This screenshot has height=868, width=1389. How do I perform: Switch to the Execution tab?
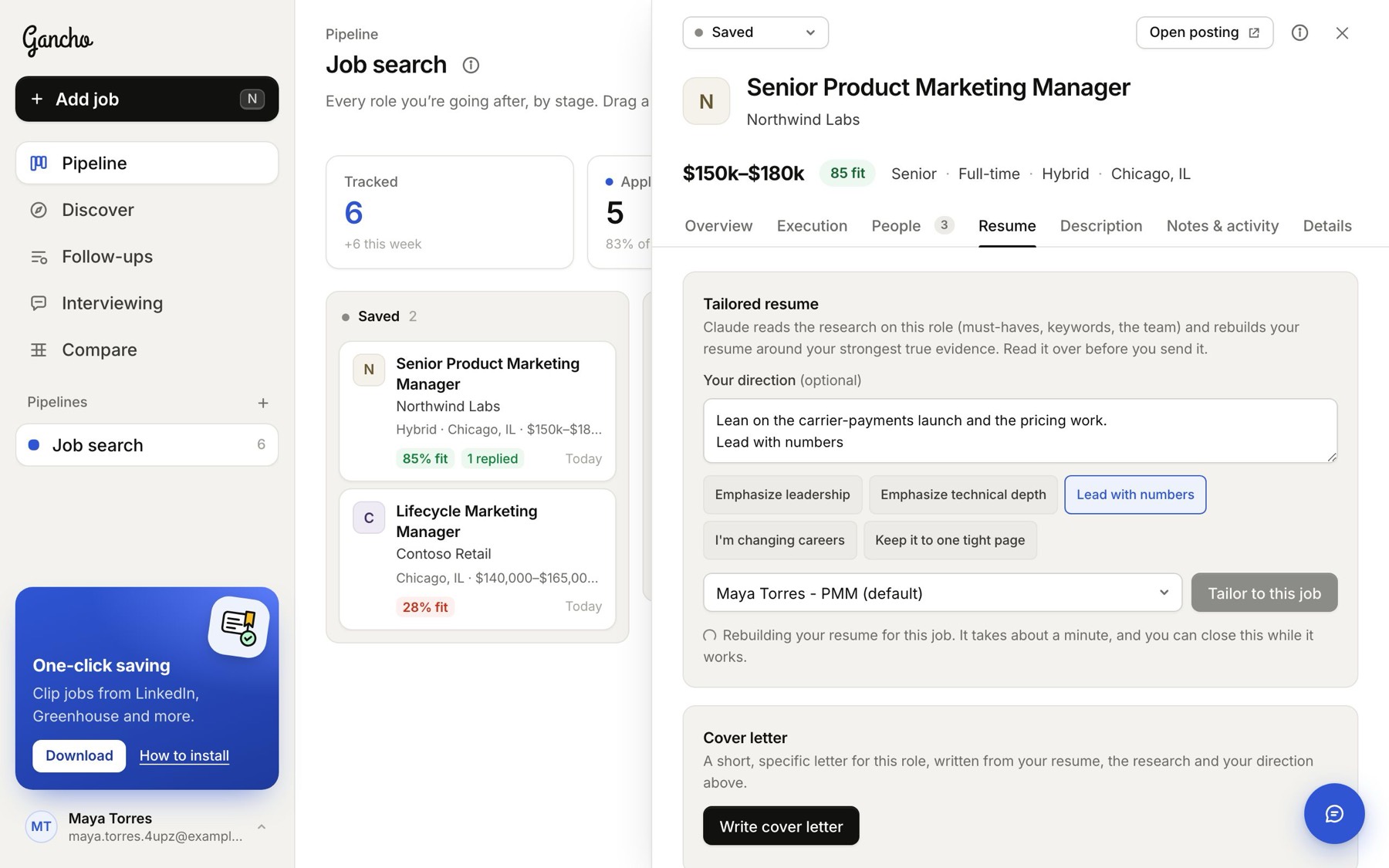tap(812, 226)
